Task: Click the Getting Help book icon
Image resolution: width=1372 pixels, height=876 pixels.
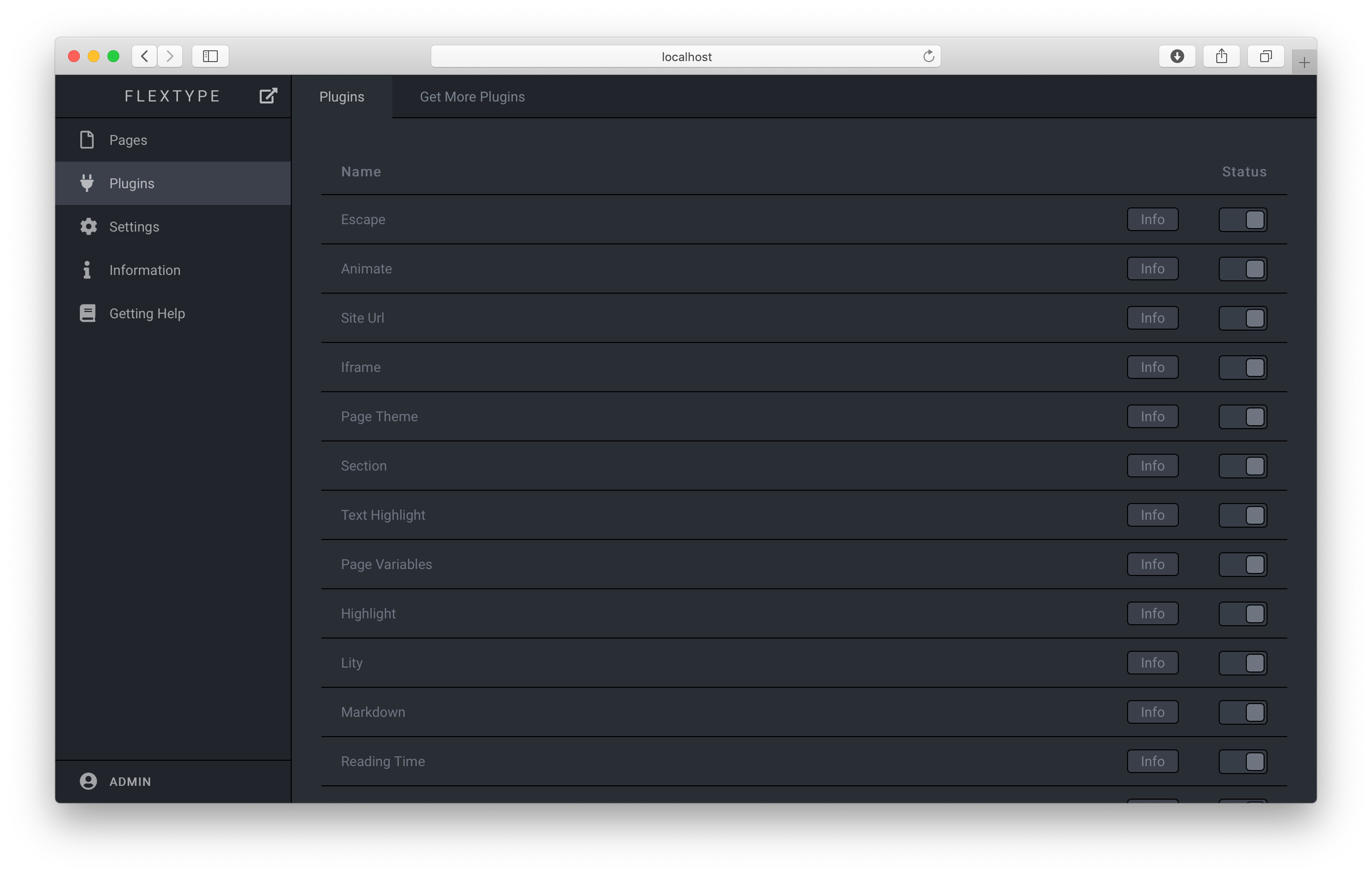Action: click(x=88, y=313)
